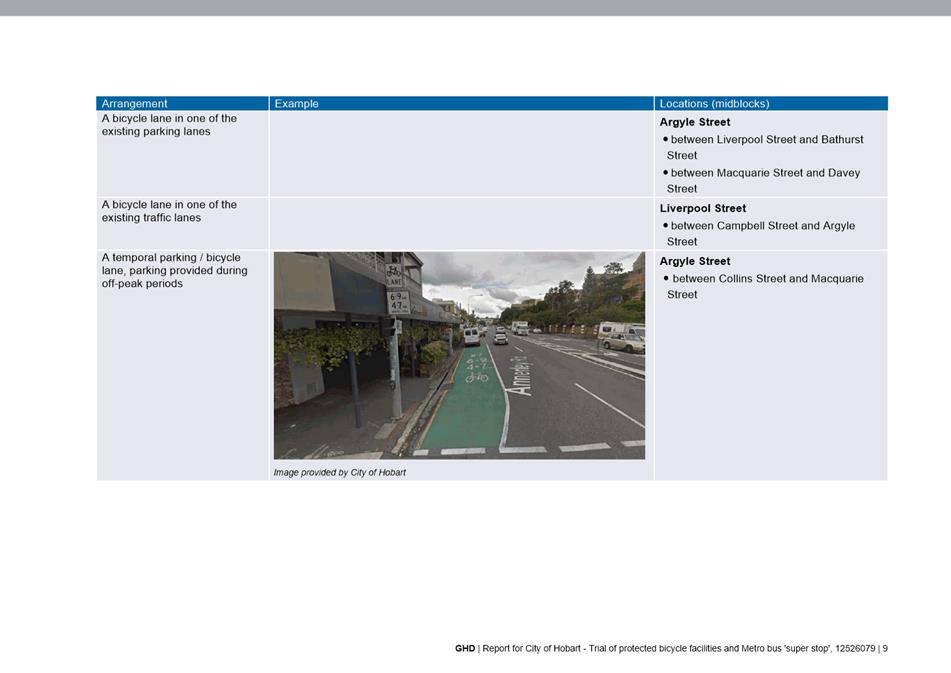This screenshot has width=951, height=673.
Task: Select 'A bicycle lane in one of the existing traffic lanes'
Action: tap(169, 211)
